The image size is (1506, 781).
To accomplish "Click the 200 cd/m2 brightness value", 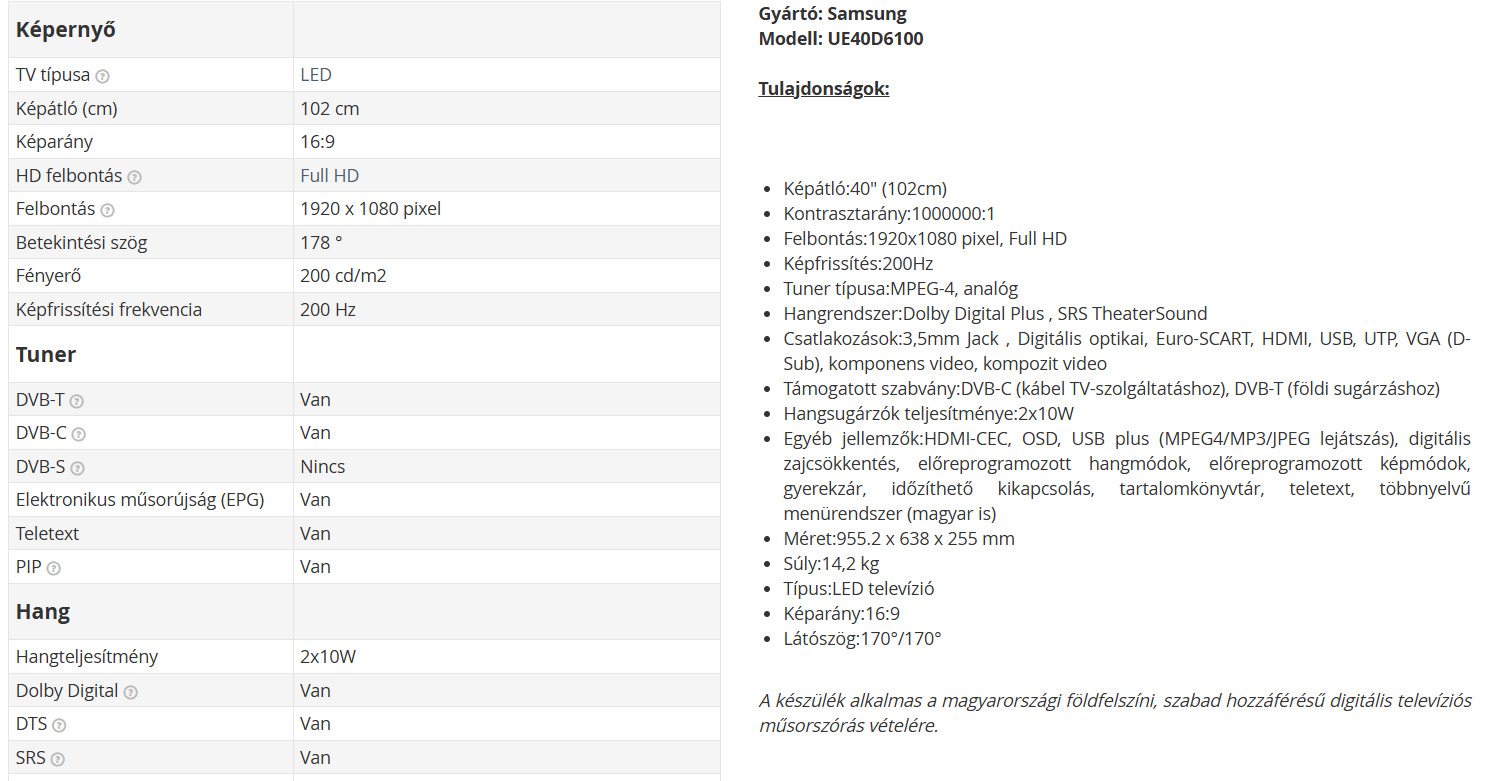I will click(x=343, y=276).
